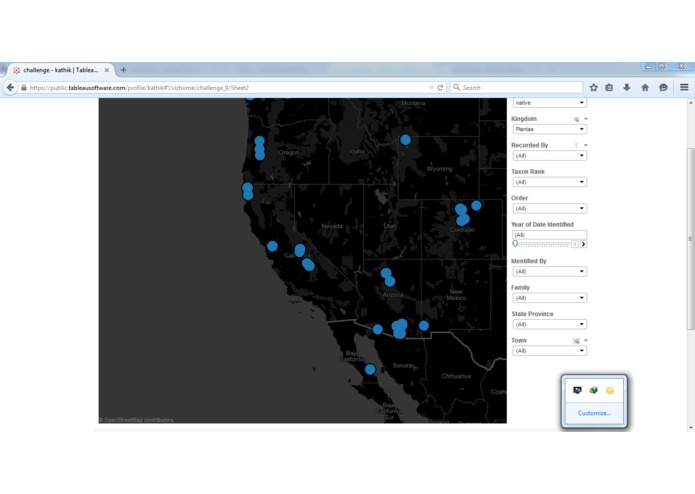Image resolution: width=695 pixels, height=494 pixels.
Task: Open the Kingdom 'Plantae' dropdown
Action: click(x=550, y=129)
